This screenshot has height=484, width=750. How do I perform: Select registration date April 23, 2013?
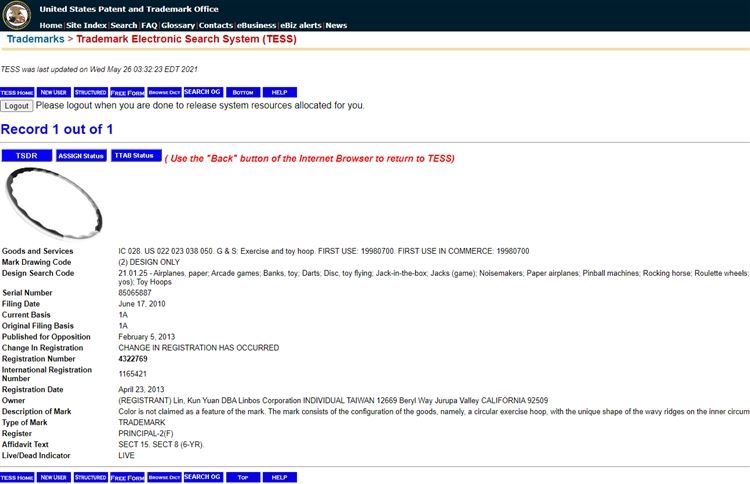[141, 389]
